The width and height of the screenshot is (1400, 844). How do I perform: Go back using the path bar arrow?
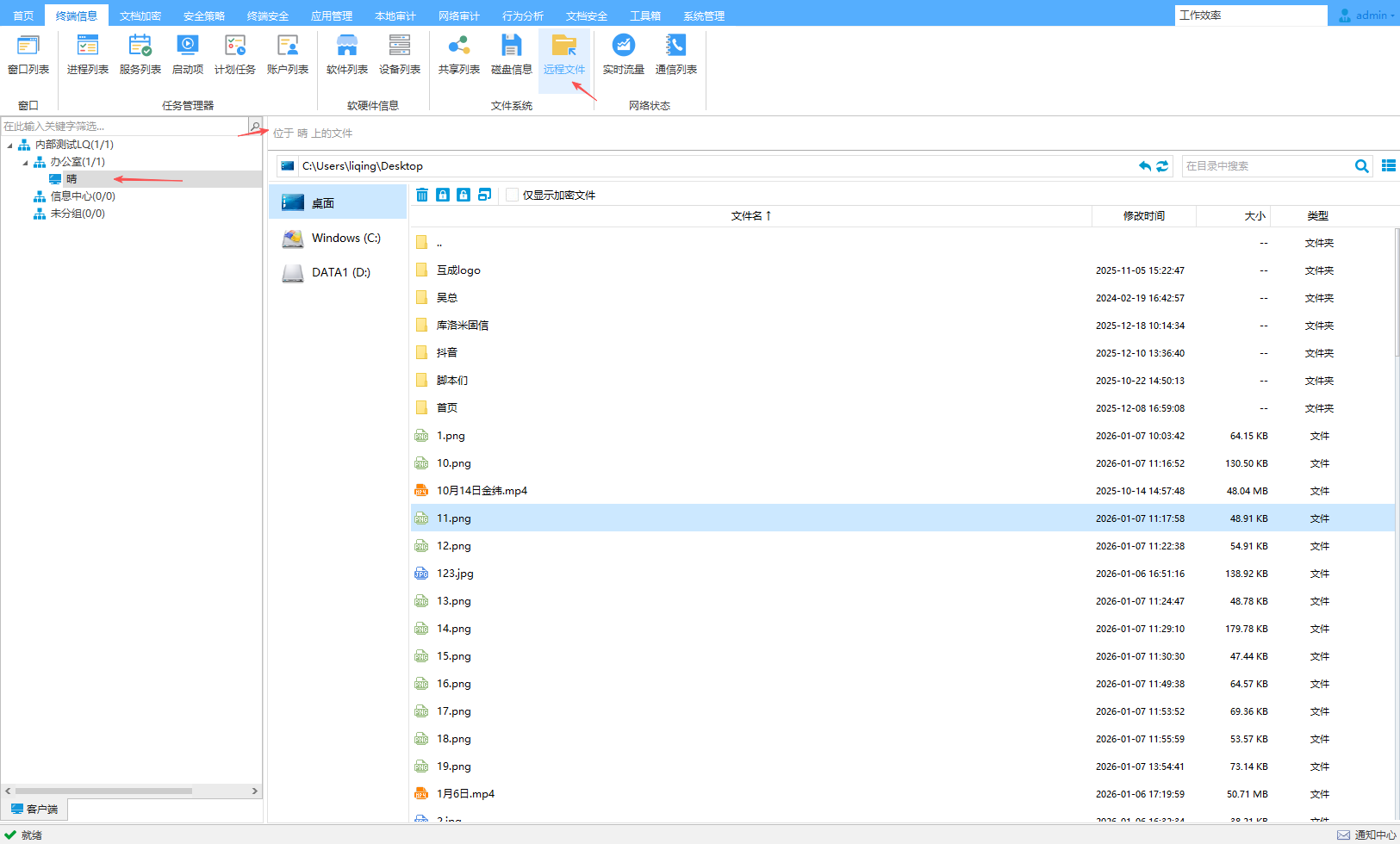tap(1144, 166)
